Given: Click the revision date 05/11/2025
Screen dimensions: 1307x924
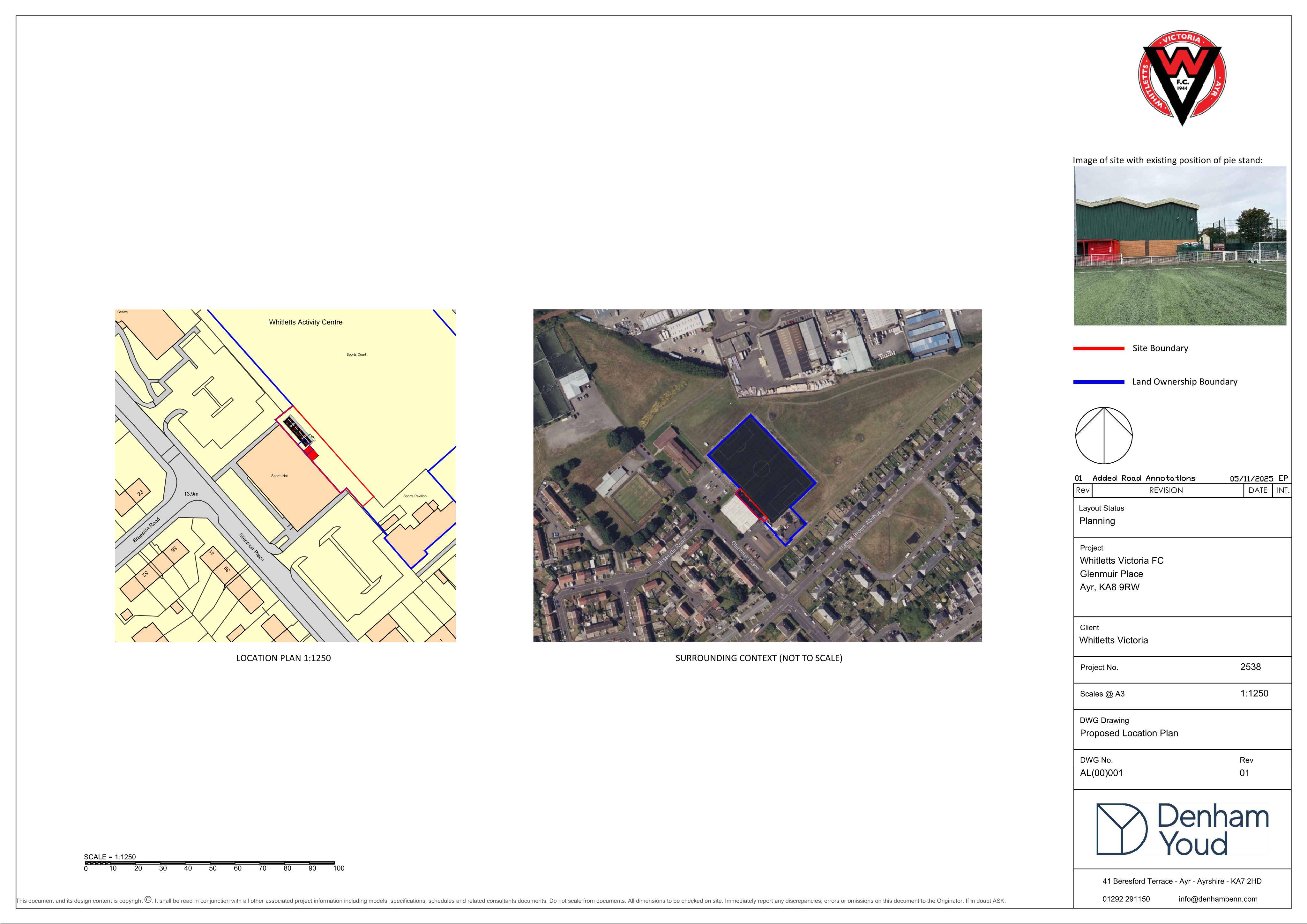Looking at the screenshot, I should tap(1251, 478).
